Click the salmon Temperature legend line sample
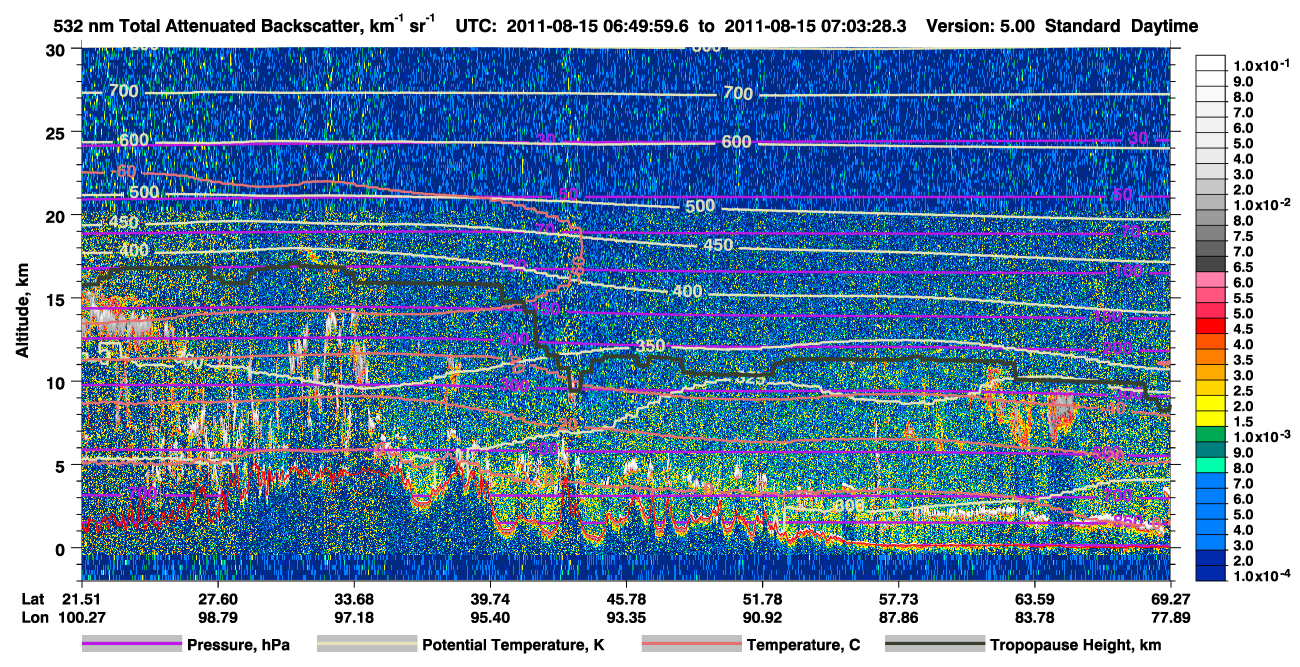 [690, 645]
